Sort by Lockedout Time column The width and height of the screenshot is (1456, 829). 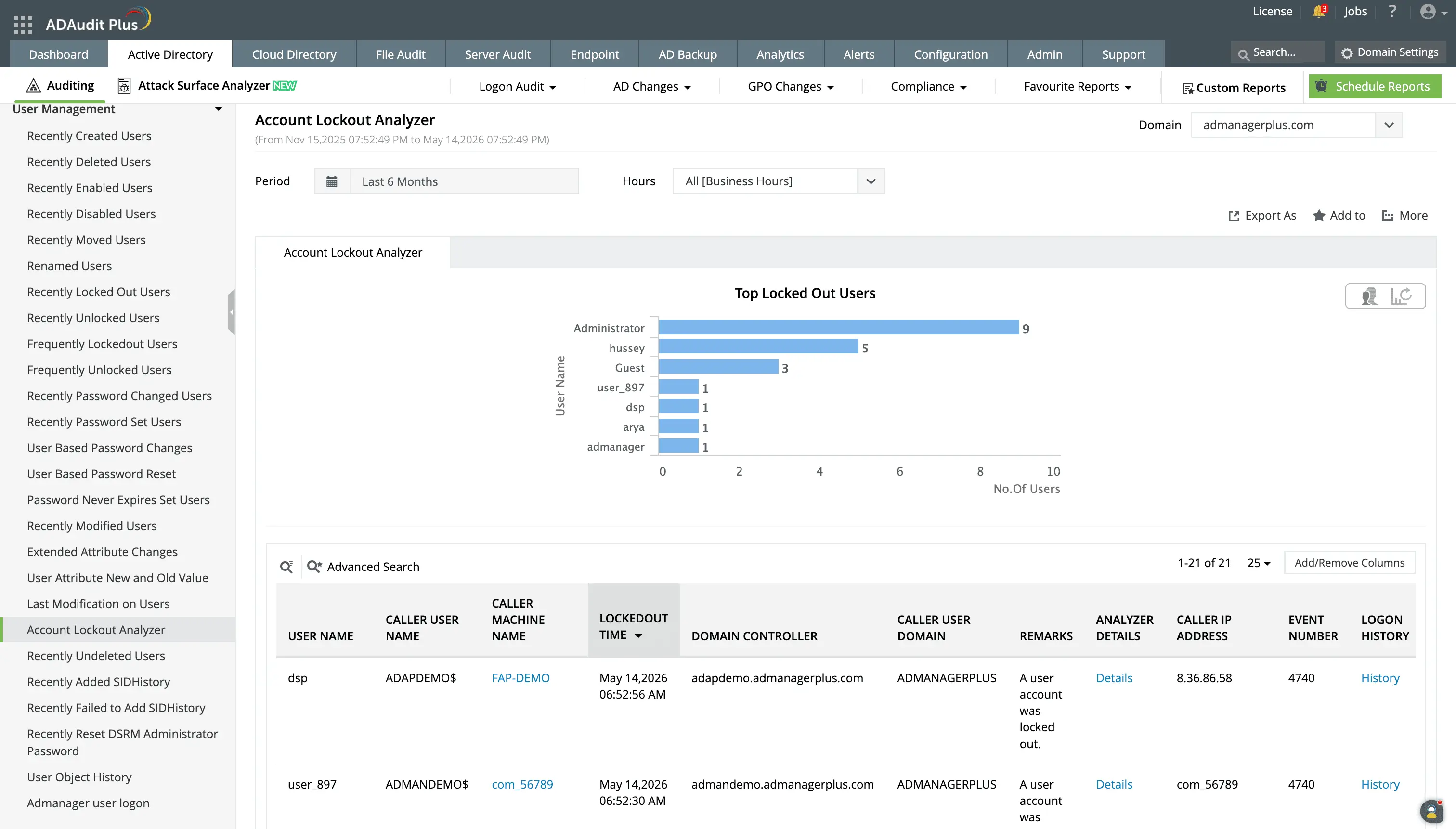pyautogui.click(x=633, y=626)
